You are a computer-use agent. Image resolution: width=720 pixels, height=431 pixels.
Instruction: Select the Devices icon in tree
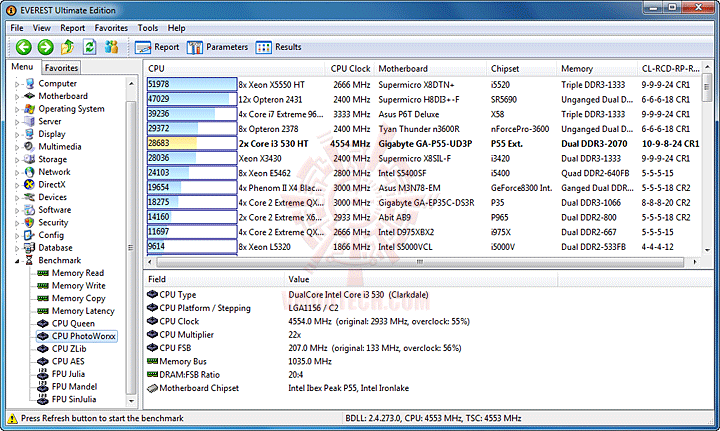(x=30, y=197)
